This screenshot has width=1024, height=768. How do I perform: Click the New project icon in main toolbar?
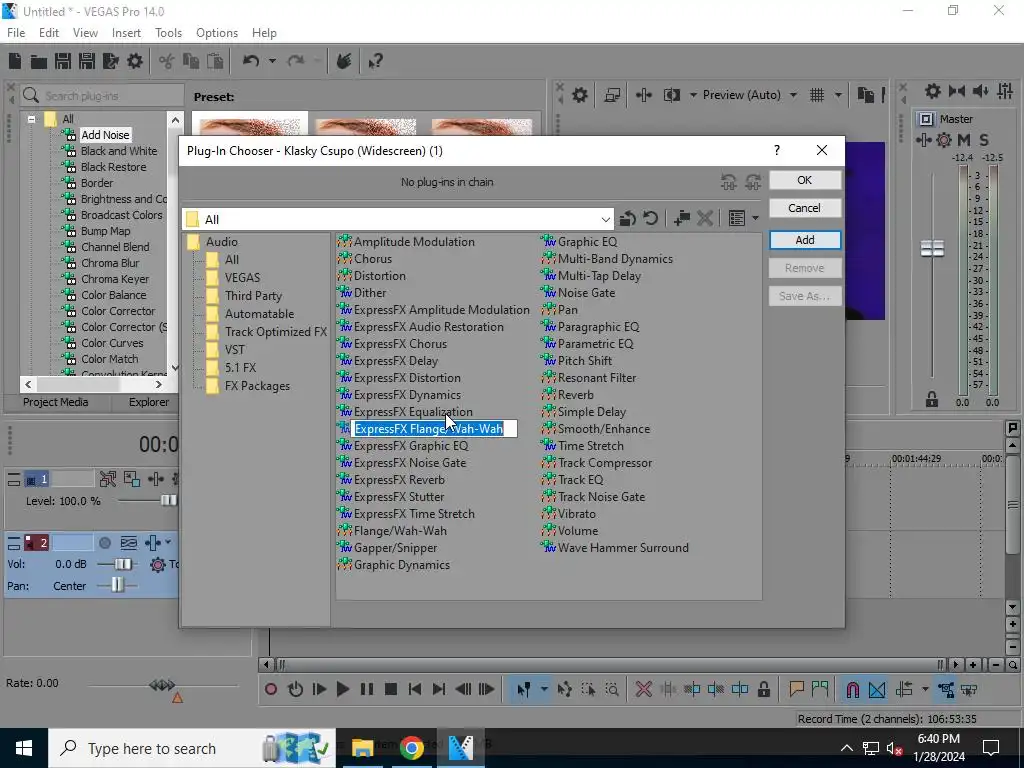[x=14, y=61]
